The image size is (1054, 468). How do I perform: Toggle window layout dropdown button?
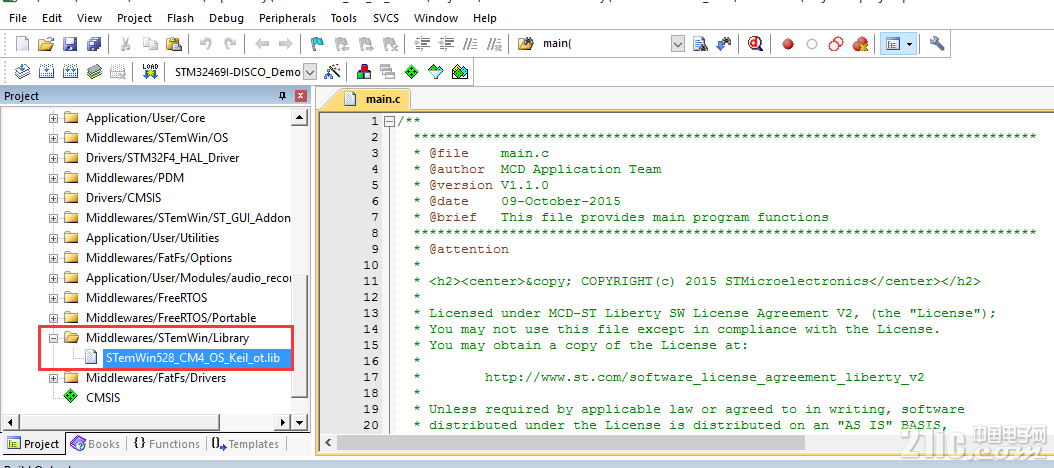coord(909,44)
